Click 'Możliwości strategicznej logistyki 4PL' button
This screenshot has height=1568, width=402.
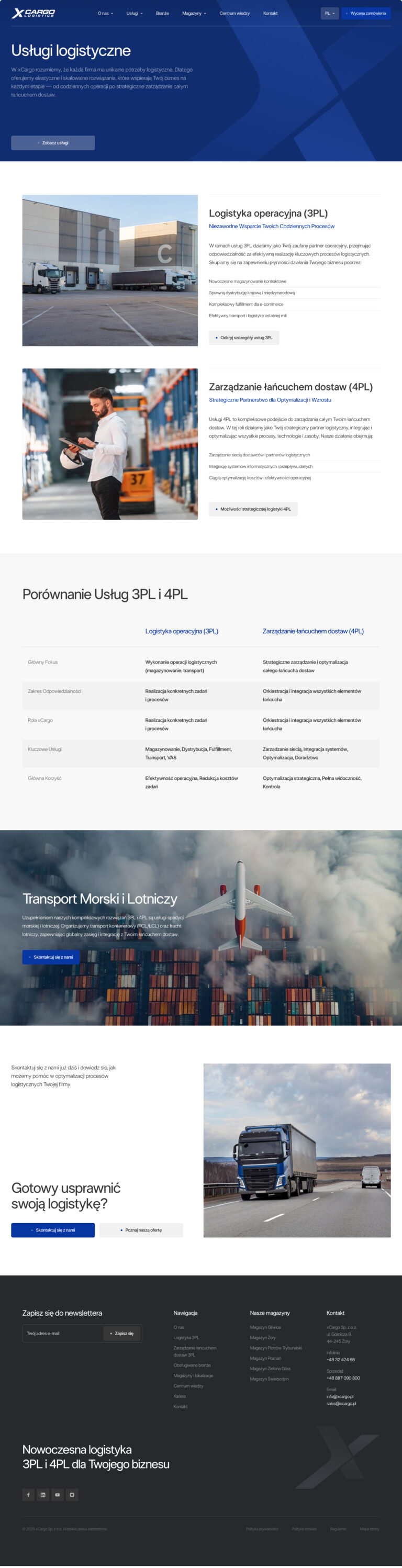(253, 509)
